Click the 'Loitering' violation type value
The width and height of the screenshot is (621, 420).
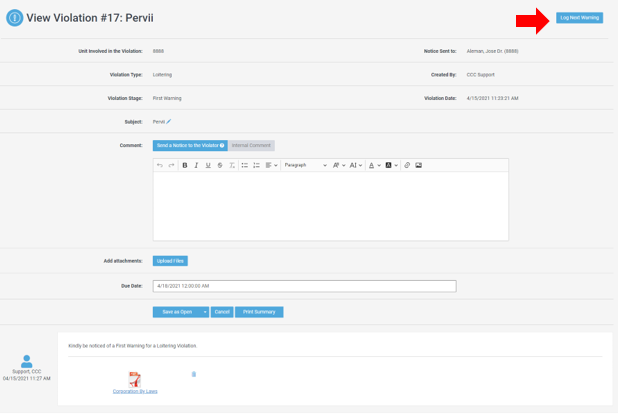pyautogui.click(x=163, y=75)
